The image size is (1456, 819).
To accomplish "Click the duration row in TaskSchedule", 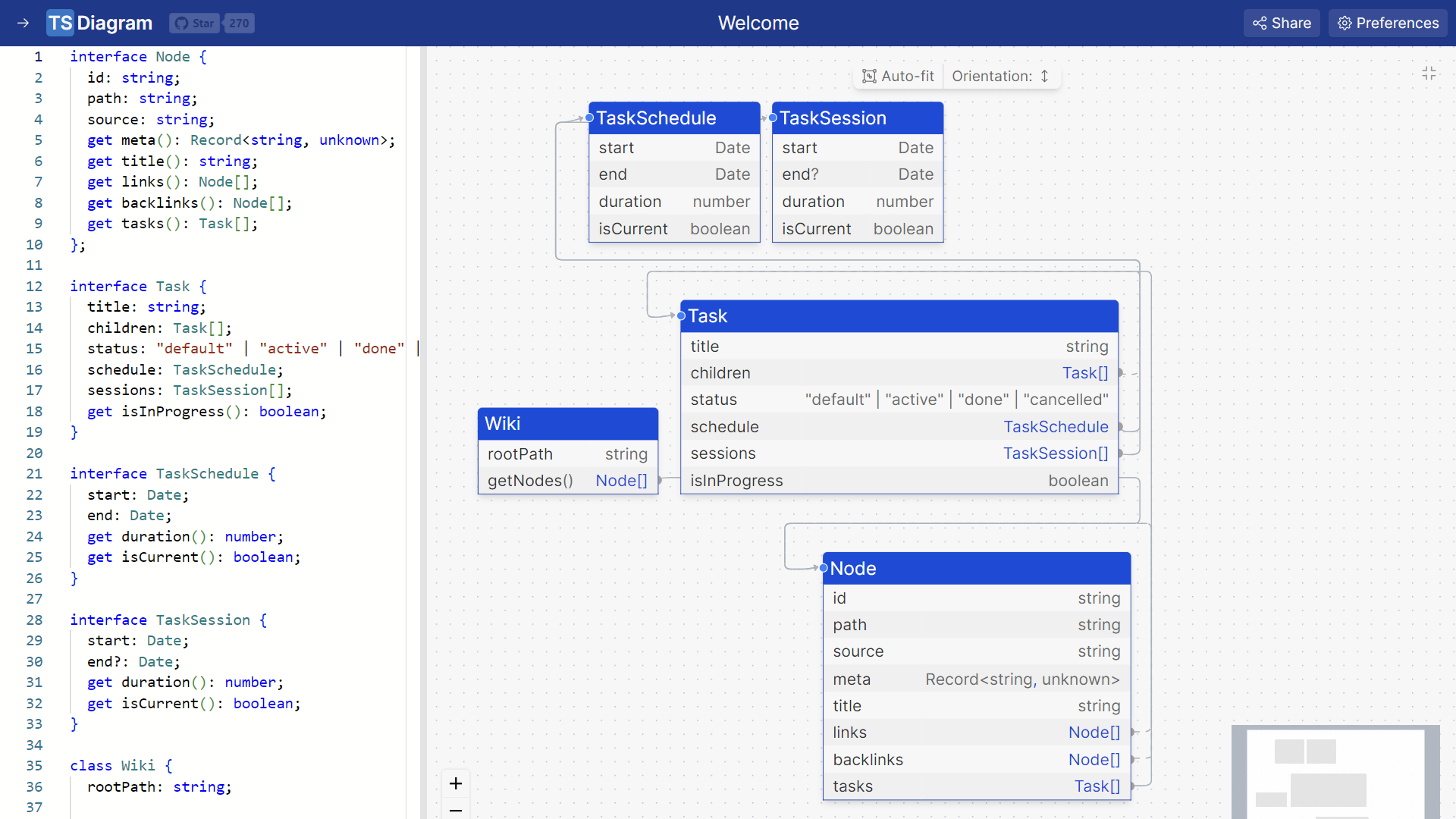I will point(674,202).
